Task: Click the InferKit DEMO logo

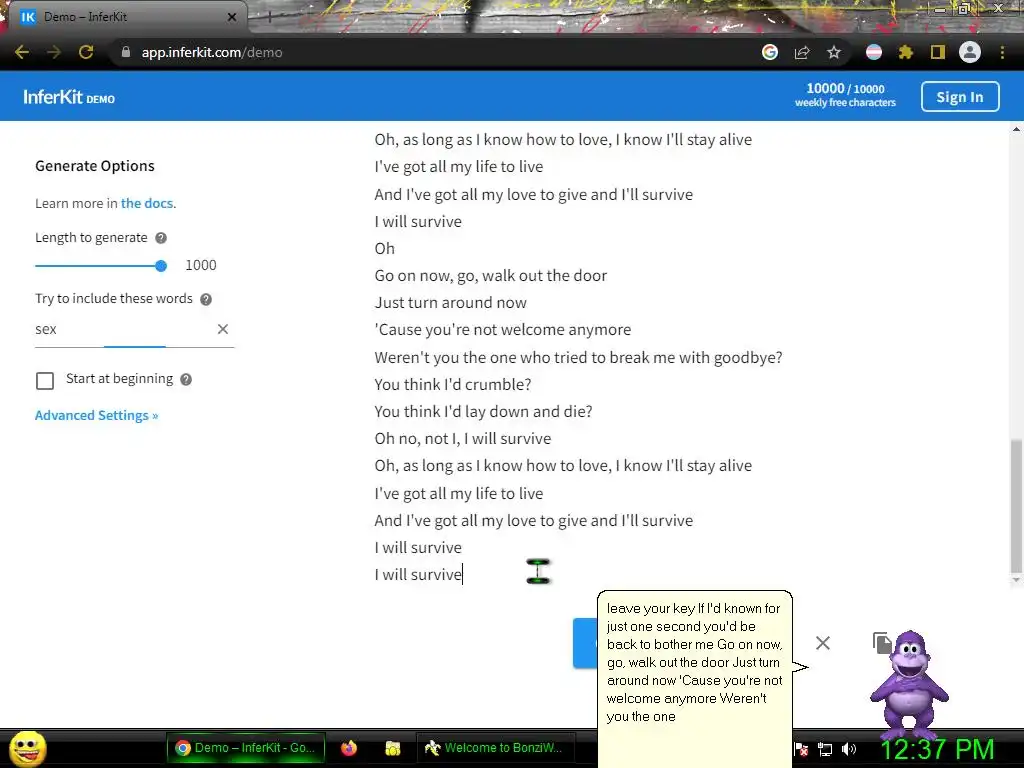Action: [x=69, y=97]
